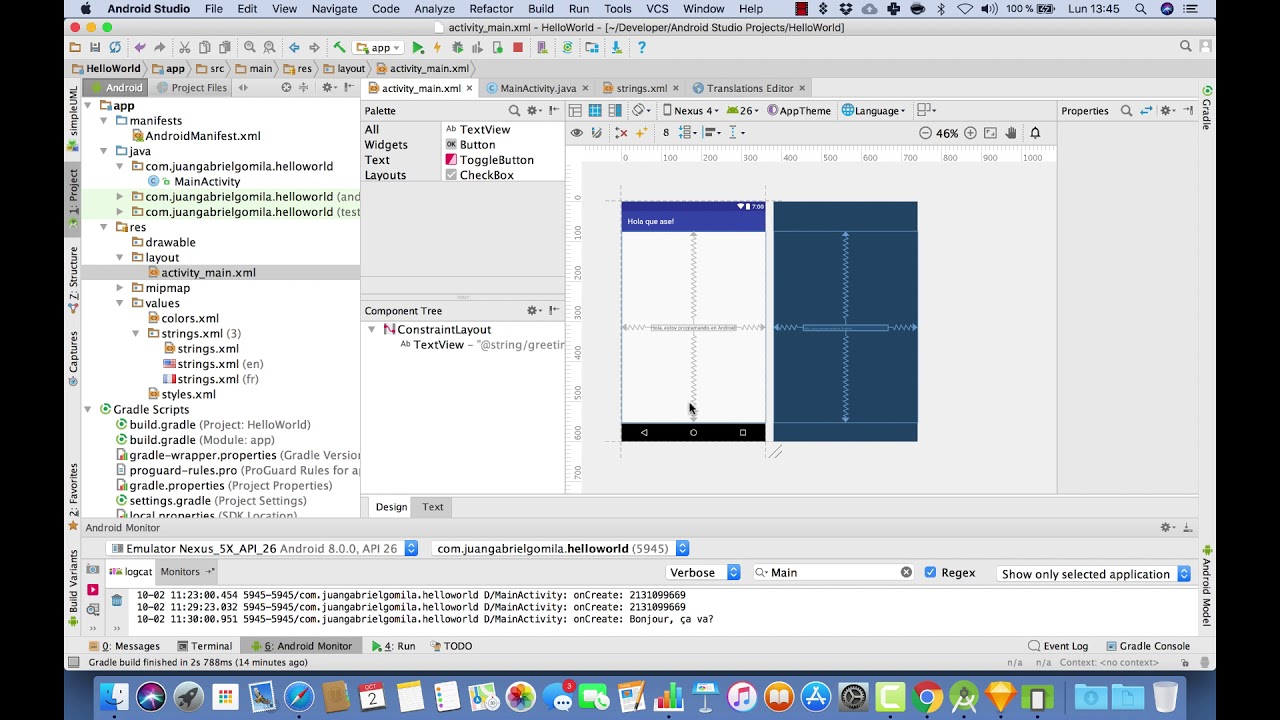The image size is (1280, 720).
Task: Click the SDK Manager download icon
Action: (616, 47)
